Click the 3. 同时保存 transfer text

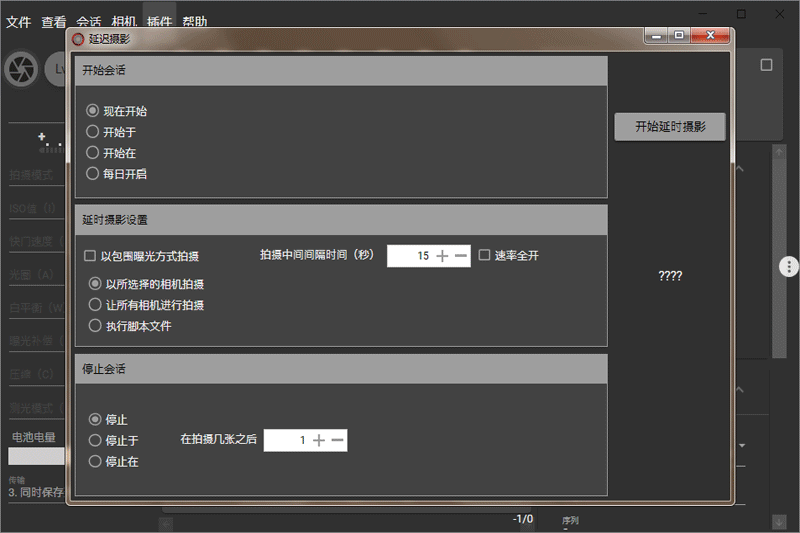[x=36, y=492]
